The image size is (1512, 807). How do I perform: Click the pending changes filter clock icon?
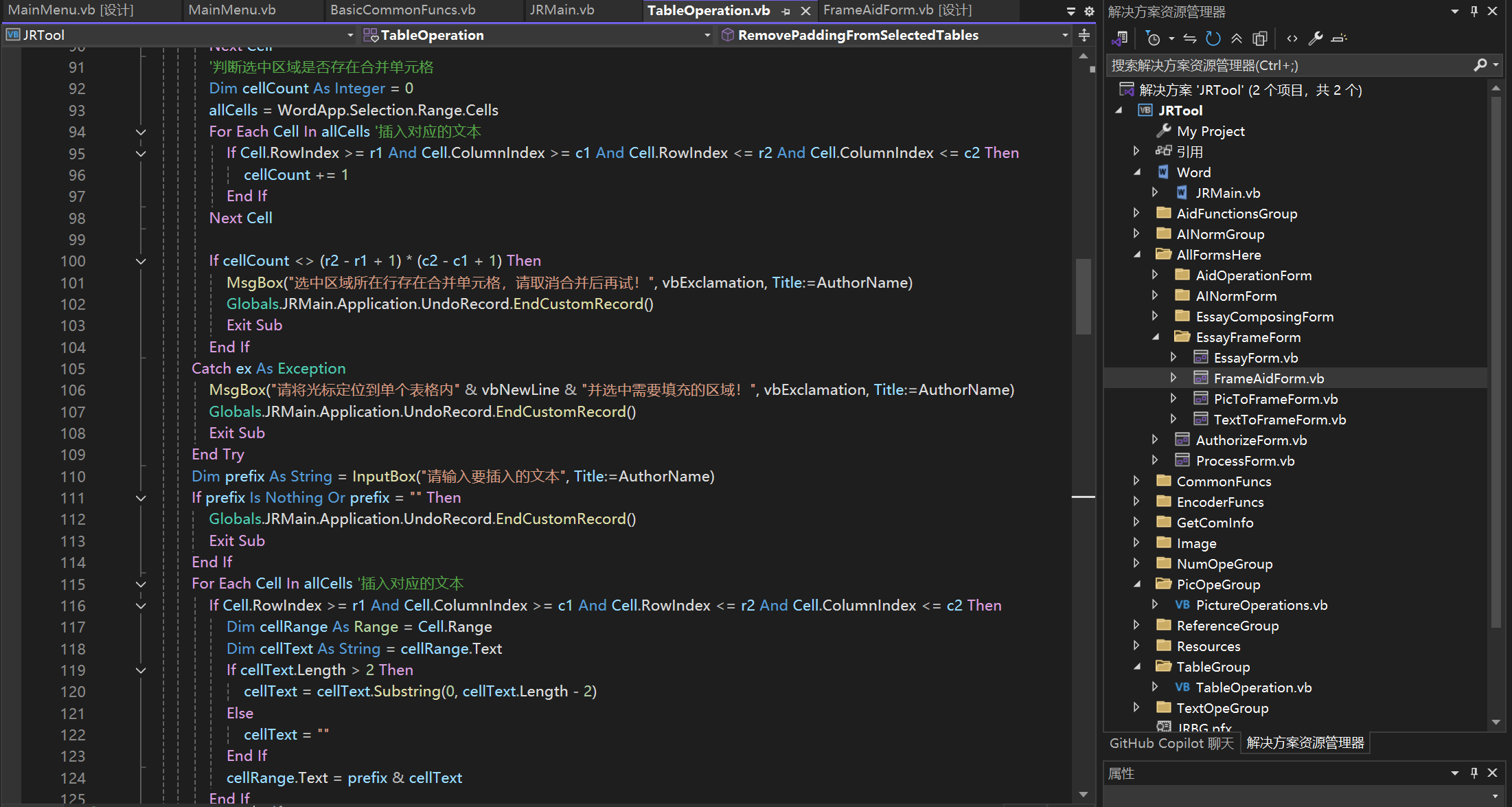(1154, 38)
